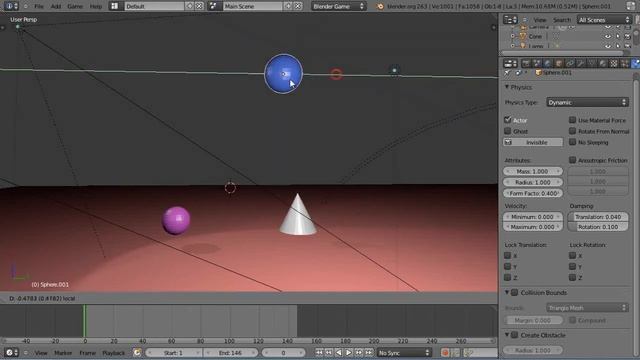Switch to the World properties tab icon
The image size is (640, 360).
click(548, 63)
